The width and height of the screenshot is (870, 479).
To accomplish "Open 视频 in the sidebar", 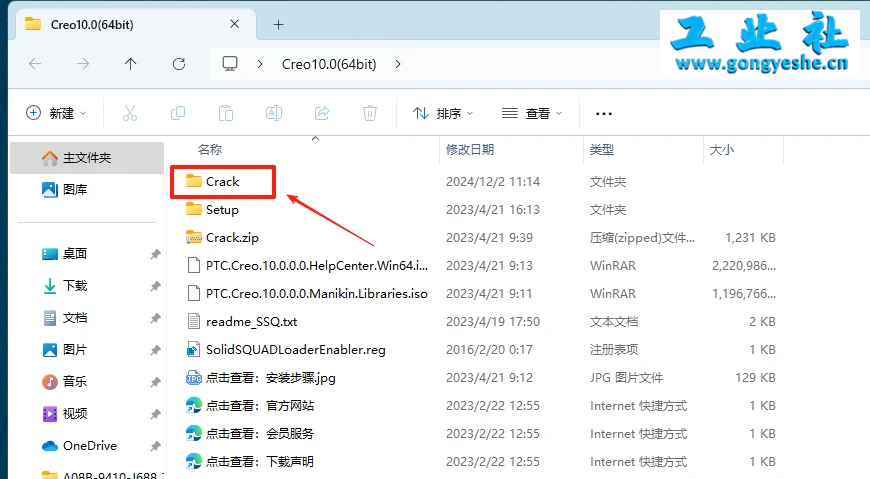I will point(65,414).
